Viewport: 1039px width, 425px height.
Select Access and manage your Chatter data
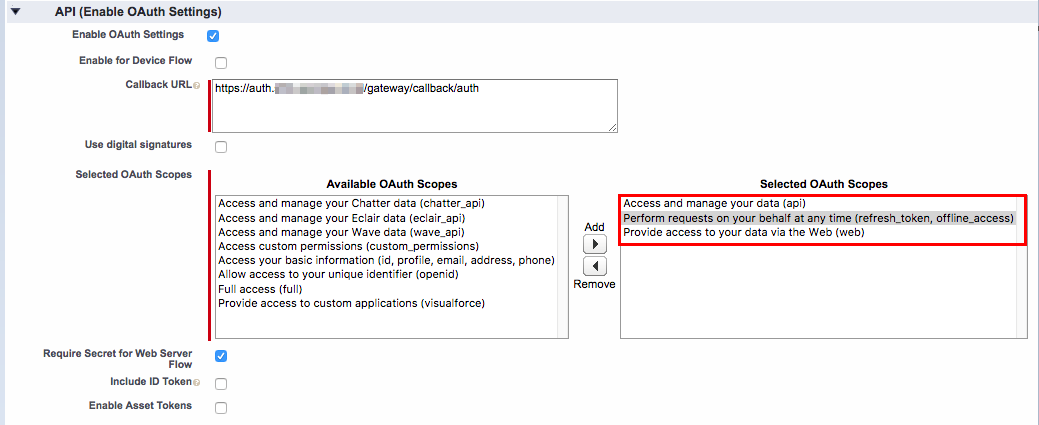tap(392, 203)
